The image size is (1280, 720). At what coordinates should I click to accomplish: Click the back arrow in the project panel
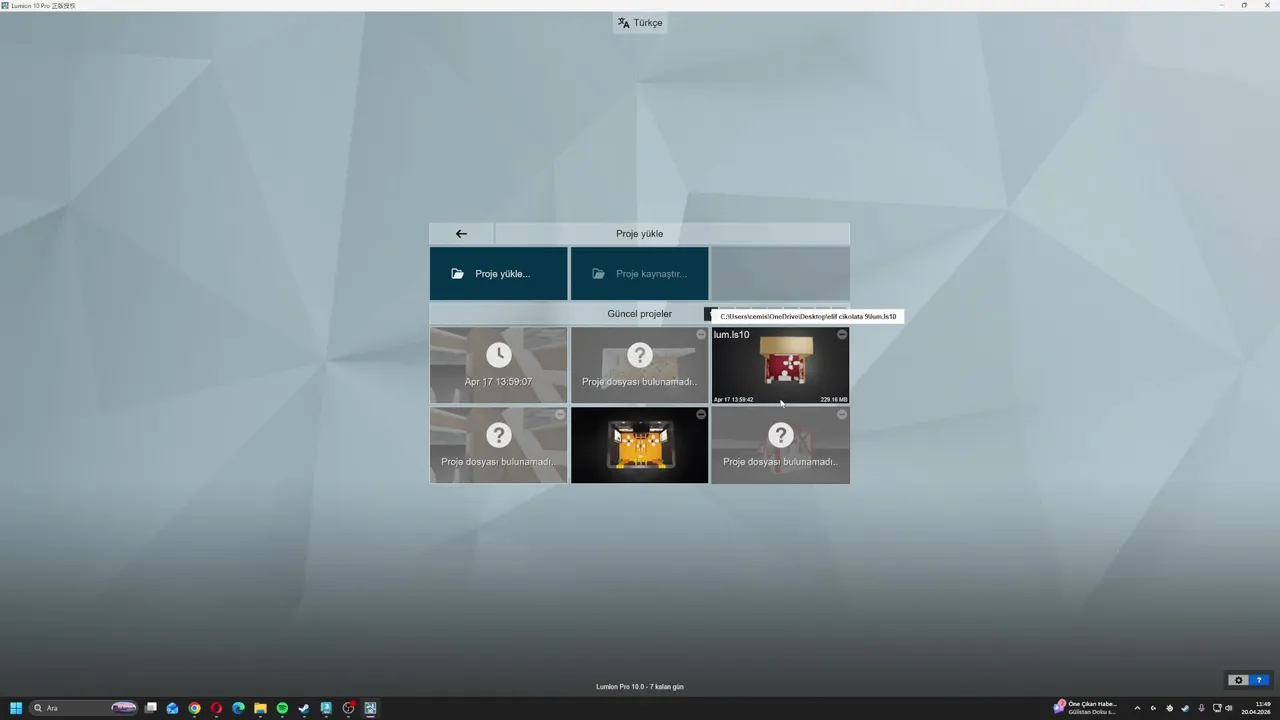[x=461, y=233]
